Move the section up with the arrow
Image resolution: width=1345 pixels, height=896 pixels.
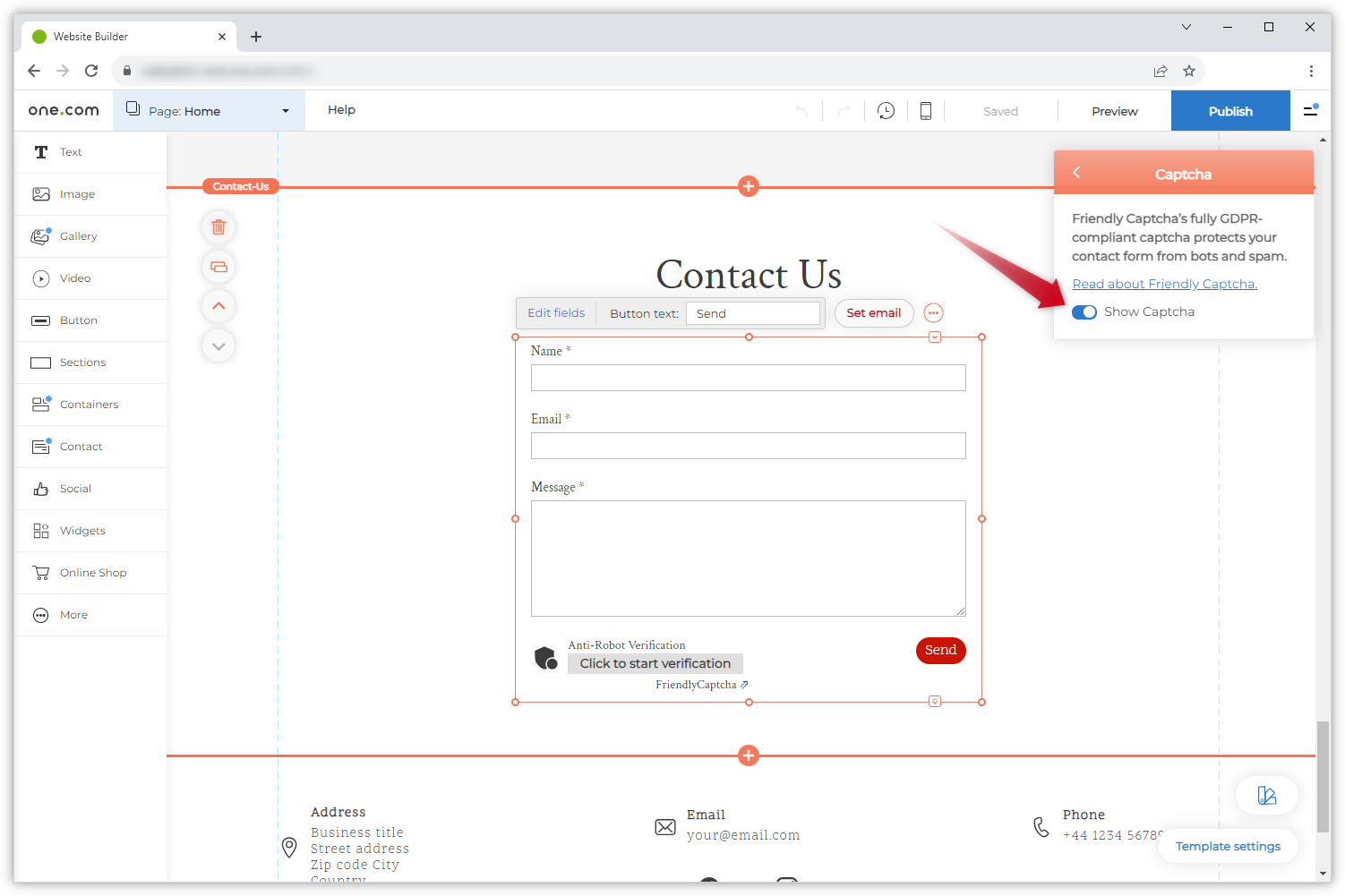(x=218, y=306)
